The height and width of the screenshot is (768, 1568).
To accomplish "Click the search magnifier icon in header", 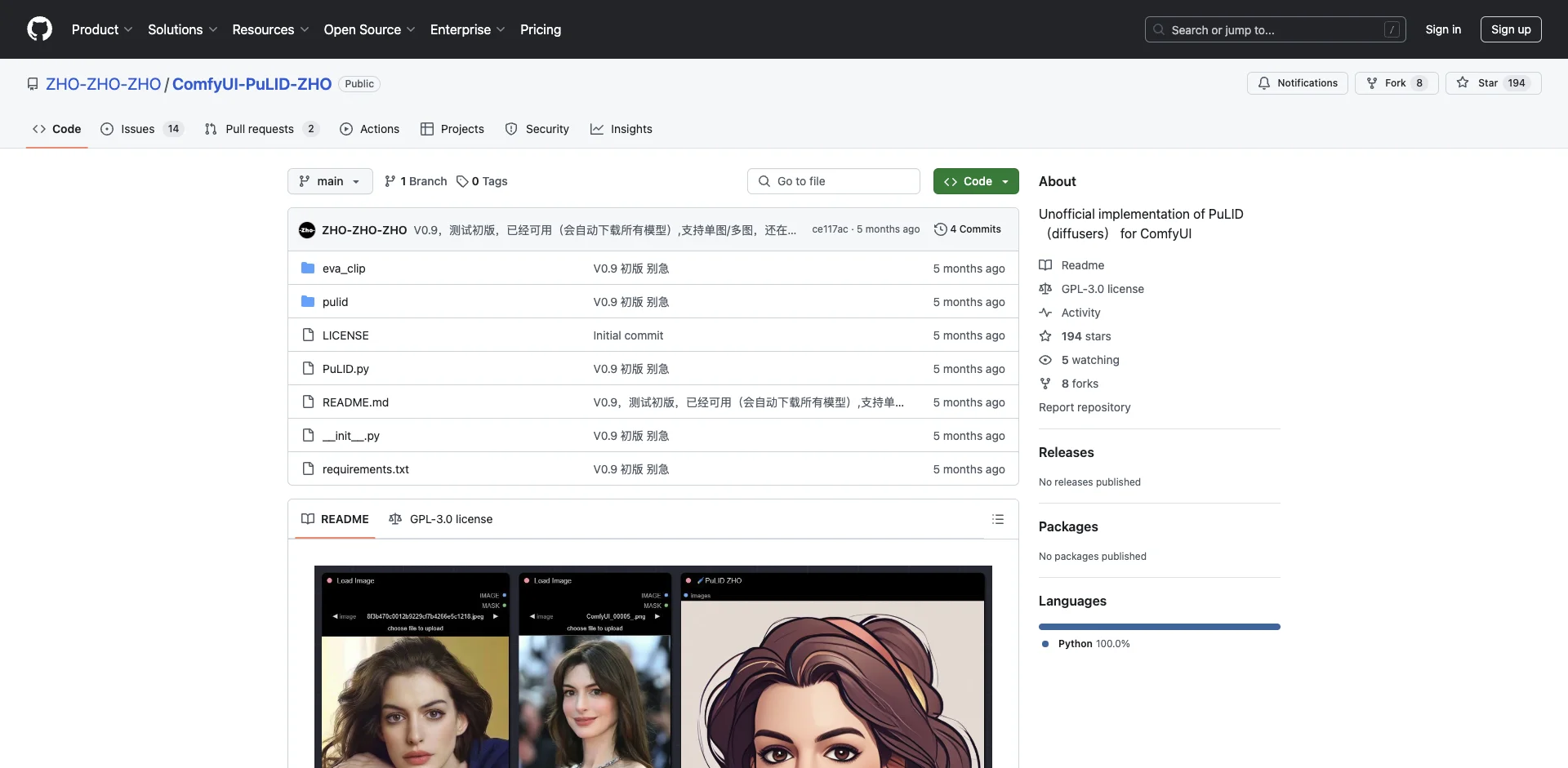I will 1159,29.
